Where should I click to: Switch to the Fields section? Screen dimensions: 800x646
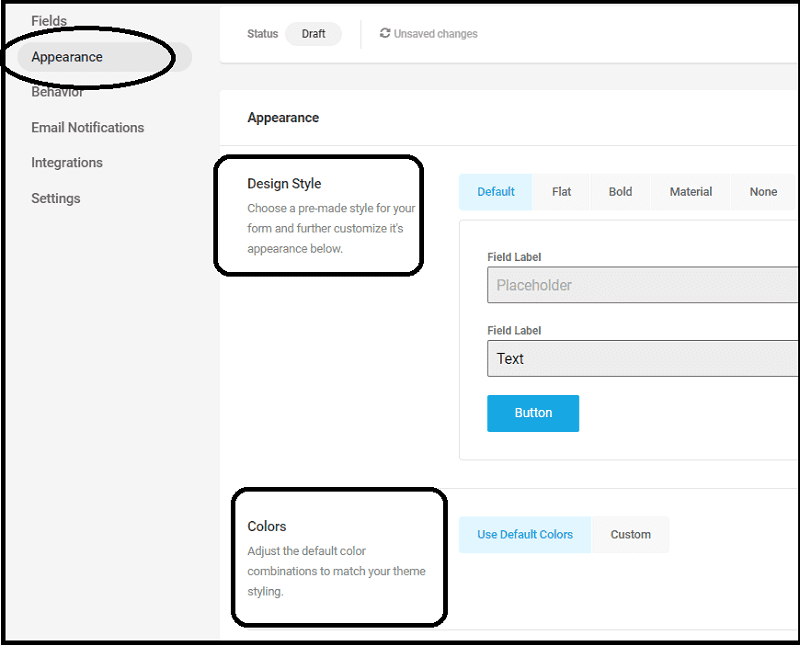pos(49,20)
